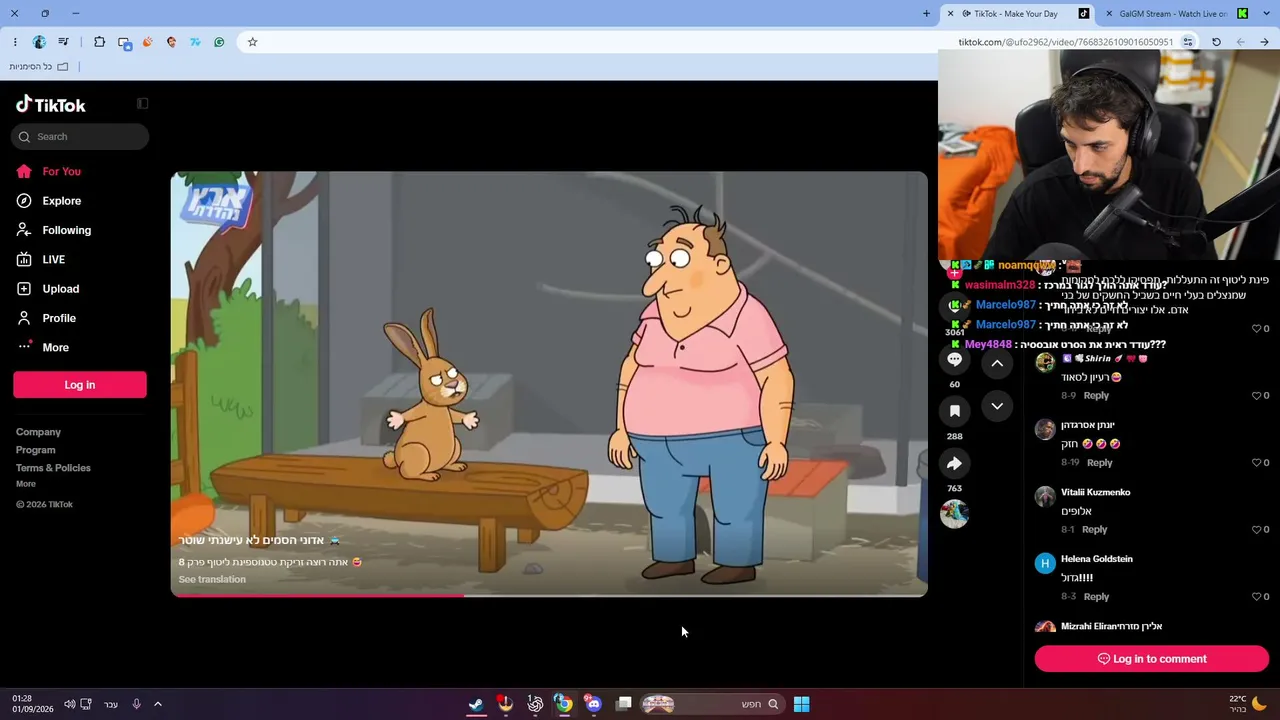
Task: Reply to Helena Goldstein's comment
Action: click(1096, 597)
